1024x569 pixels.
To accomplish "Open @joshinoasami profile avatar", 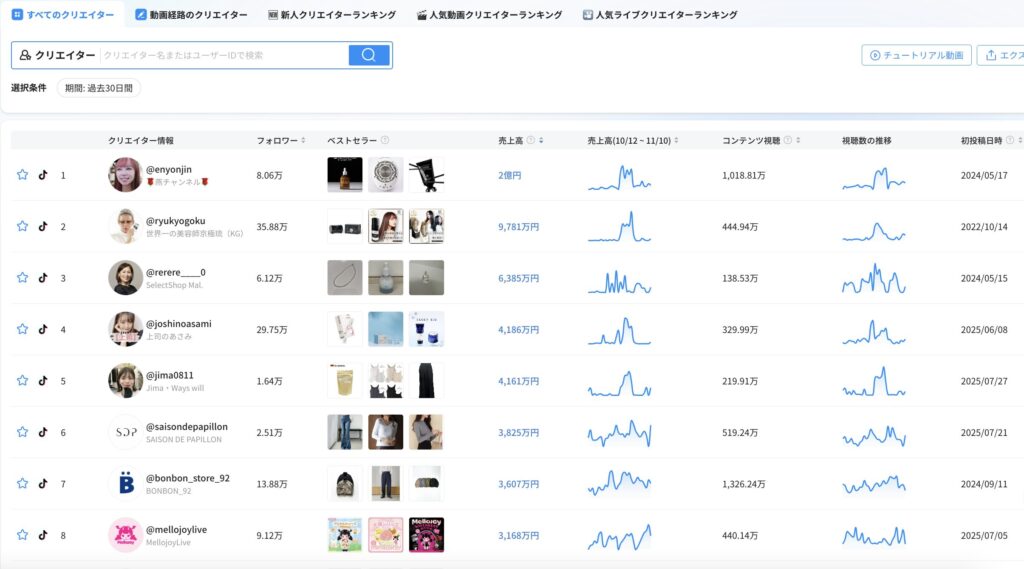I will point(126,329).
